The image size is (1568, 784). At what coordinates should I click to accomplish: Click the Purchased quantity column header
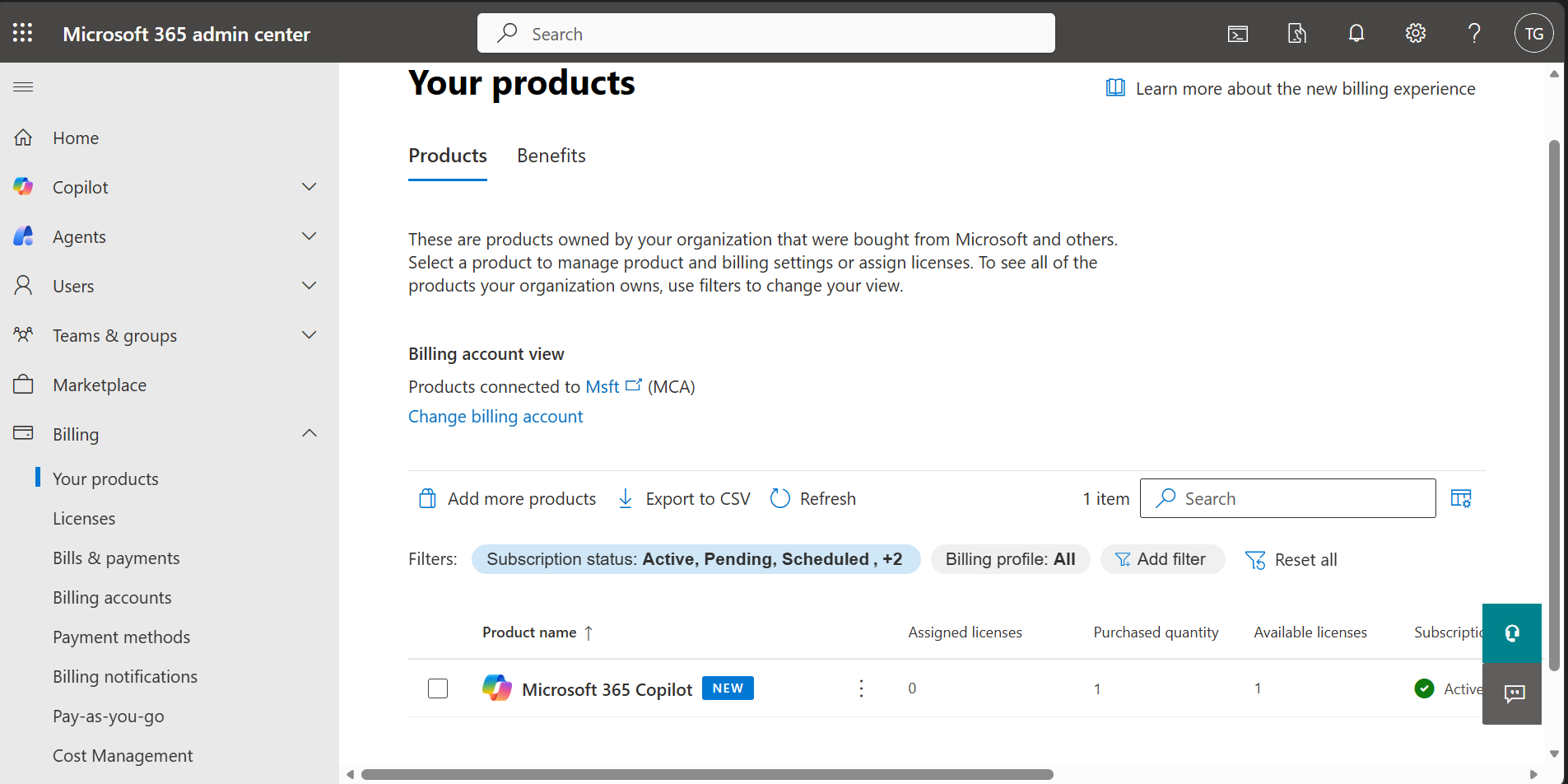coord(1156,632)
